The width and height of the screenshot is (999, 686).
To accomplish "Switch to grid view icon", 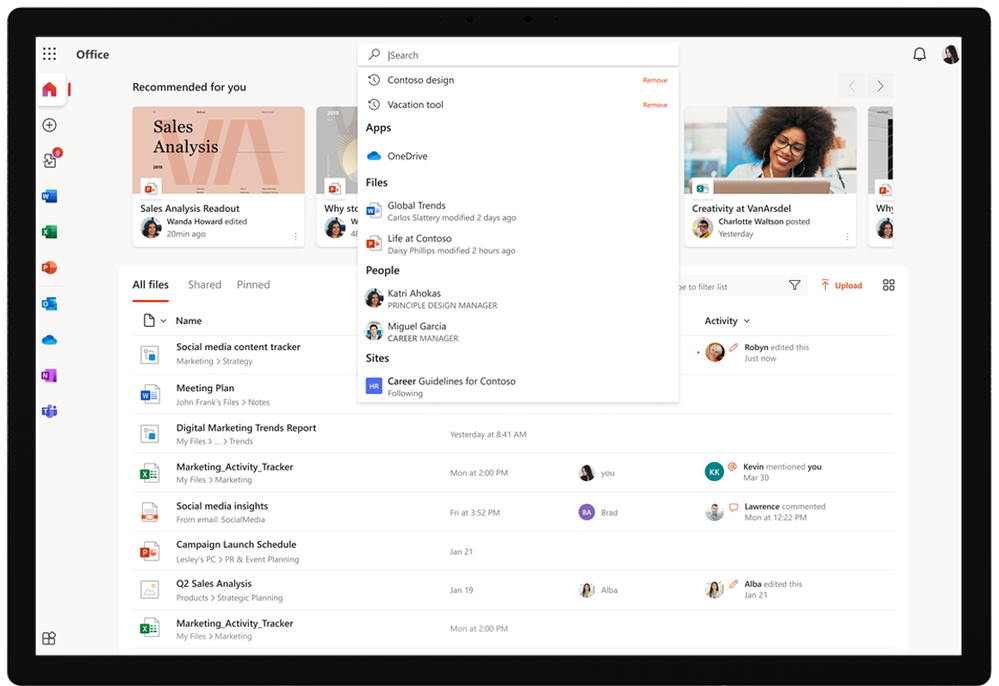I will pos(888,285).
